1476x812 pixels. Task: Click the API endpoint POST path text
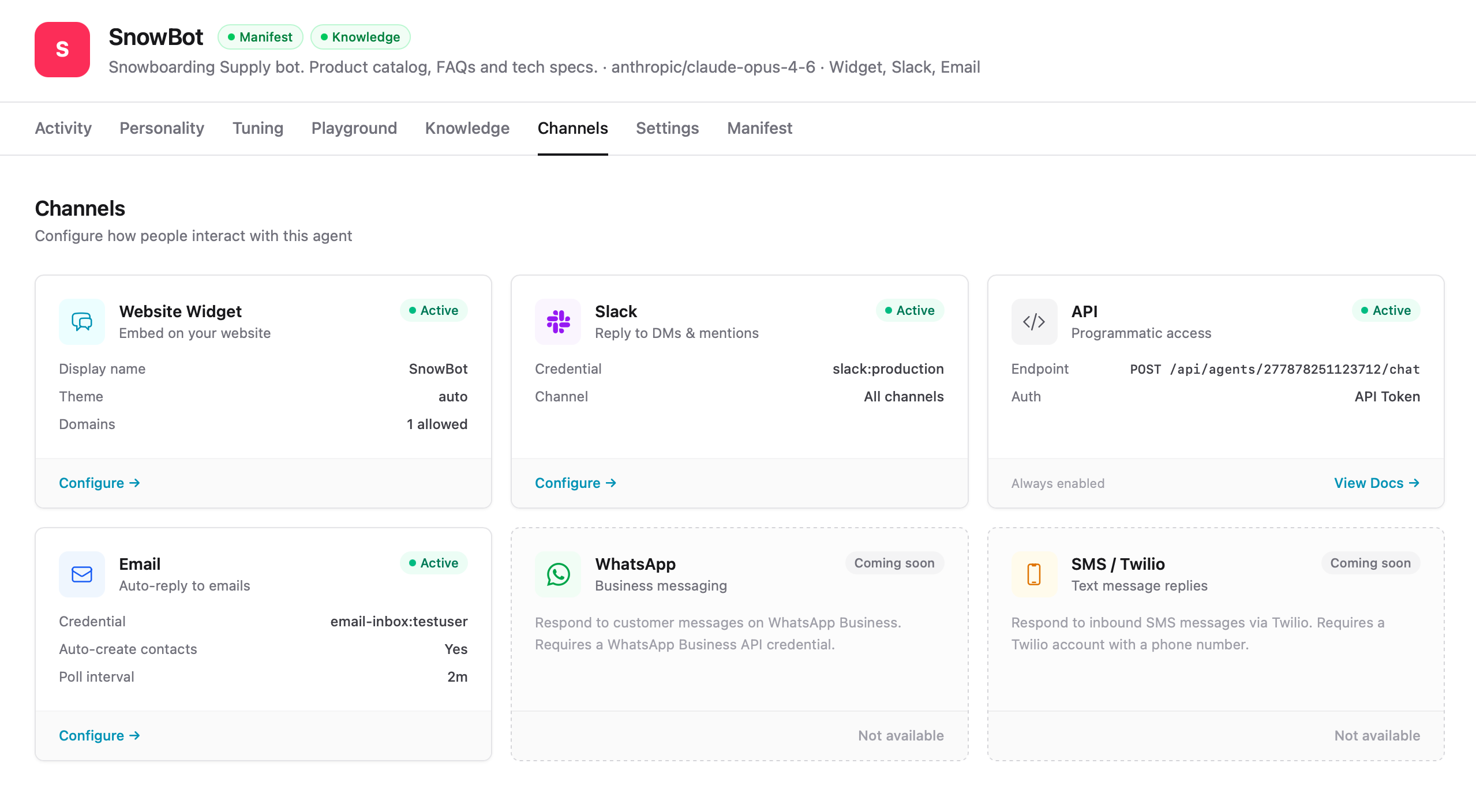(1274, 369)
